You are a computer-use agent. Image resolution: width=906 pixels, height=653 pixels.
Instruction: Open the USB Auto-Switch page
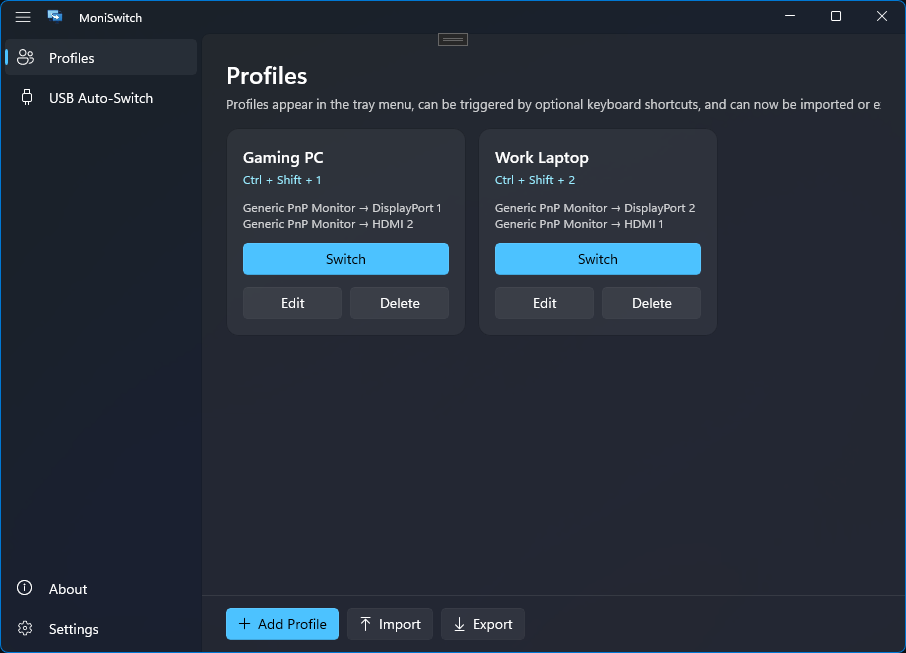point(100,98)
